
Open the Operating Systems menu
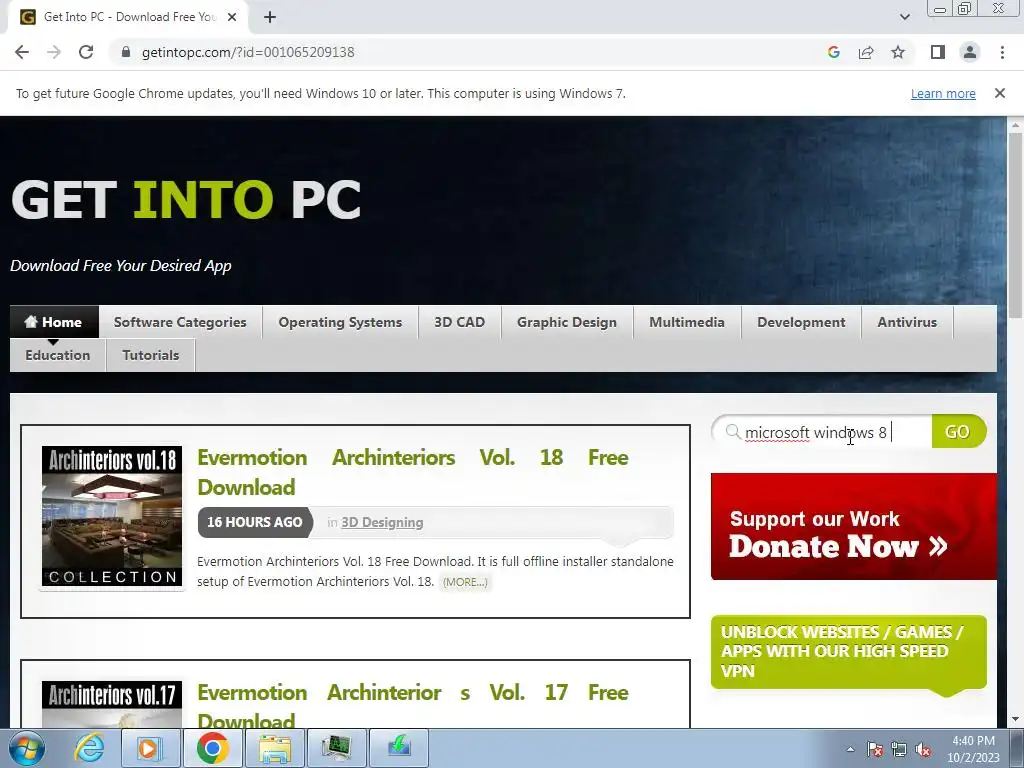pyautogui.click(x=340, y=322)
